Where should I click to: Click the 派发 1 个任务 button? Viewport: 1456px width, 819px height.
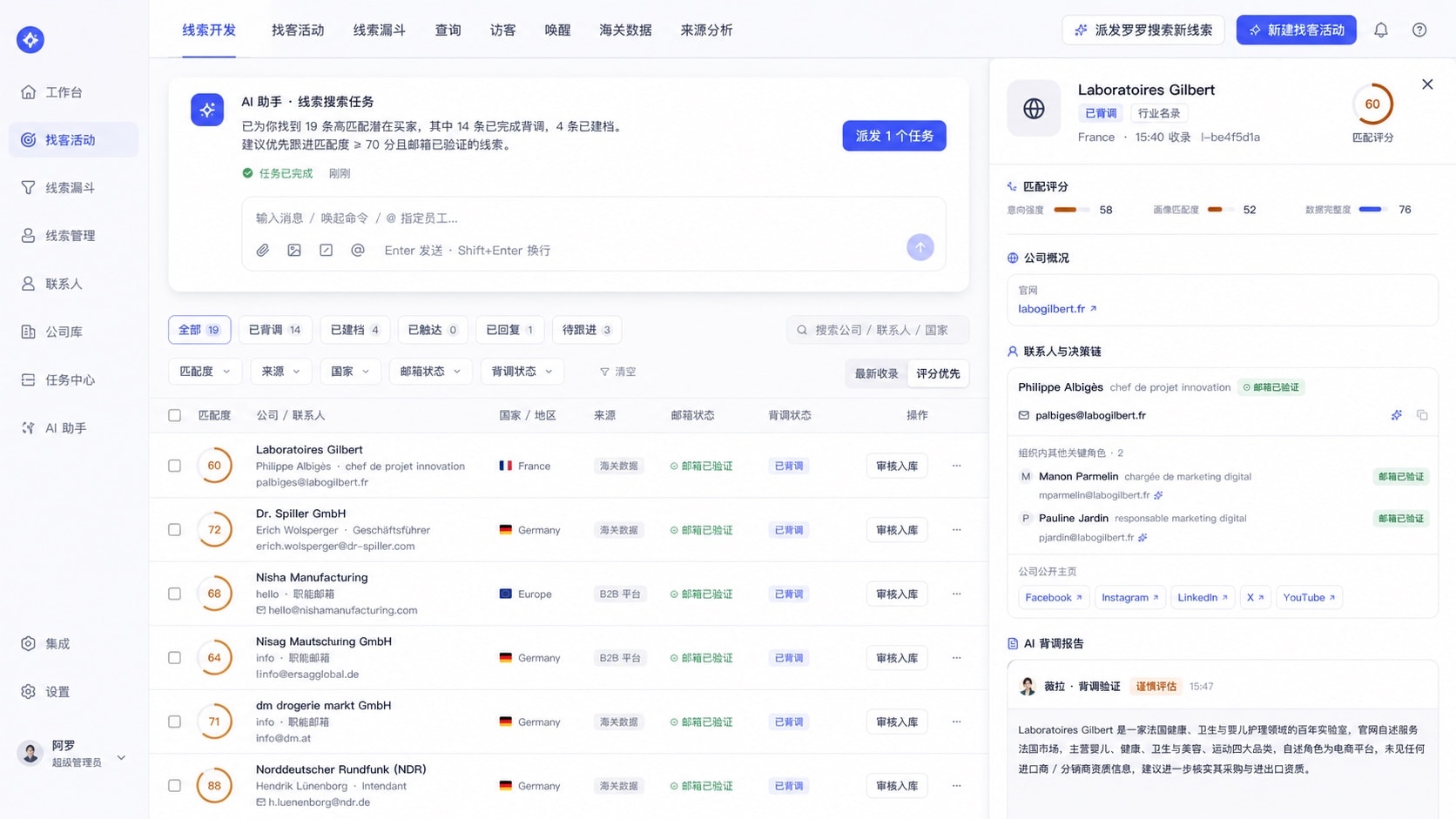point(894,136)
